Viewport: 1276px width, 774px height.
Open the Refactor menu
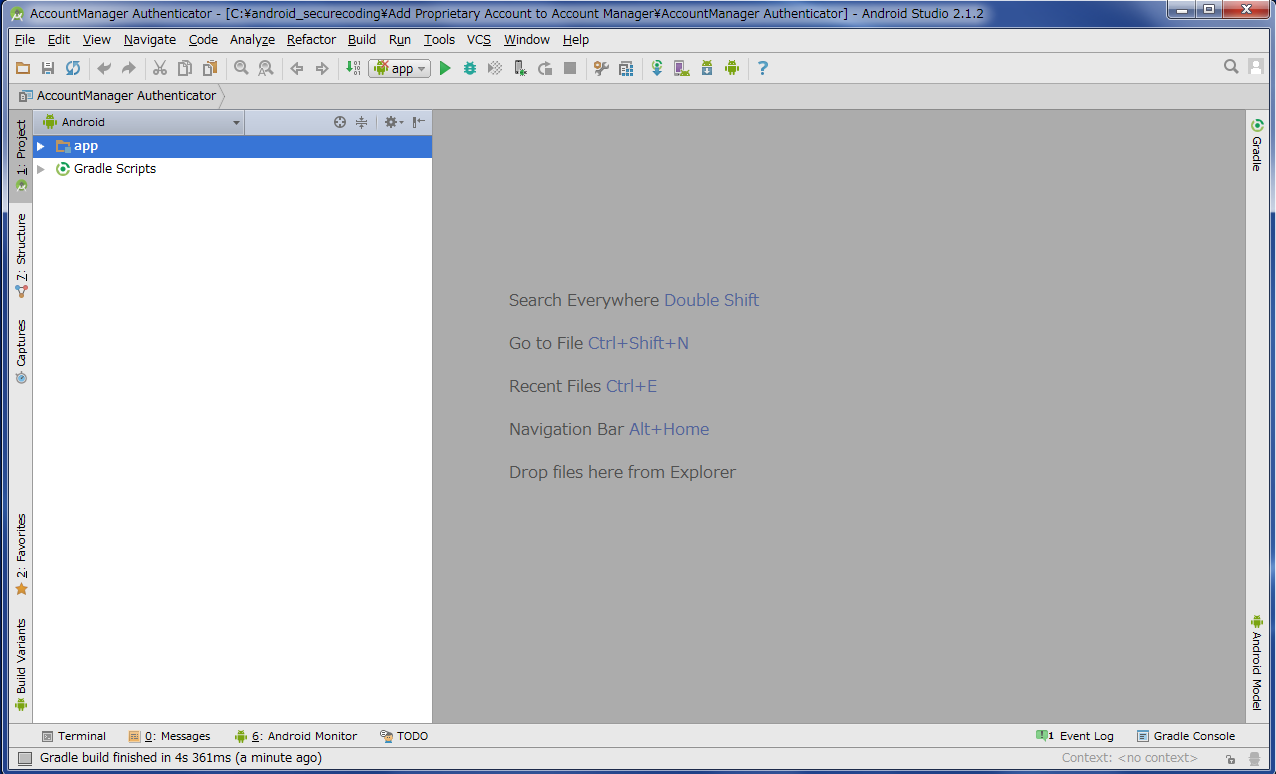311,40
